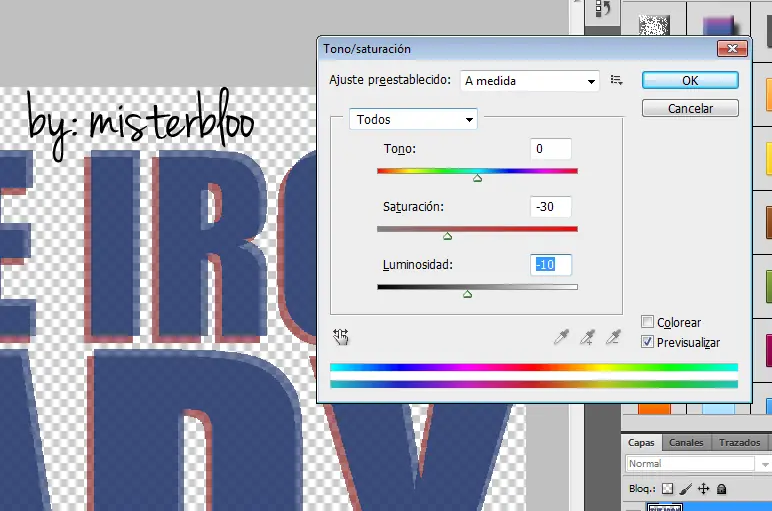Select the speckled noise style thumbnail
This screenshot has width=772, height=511.
click(x=654, y=25)
